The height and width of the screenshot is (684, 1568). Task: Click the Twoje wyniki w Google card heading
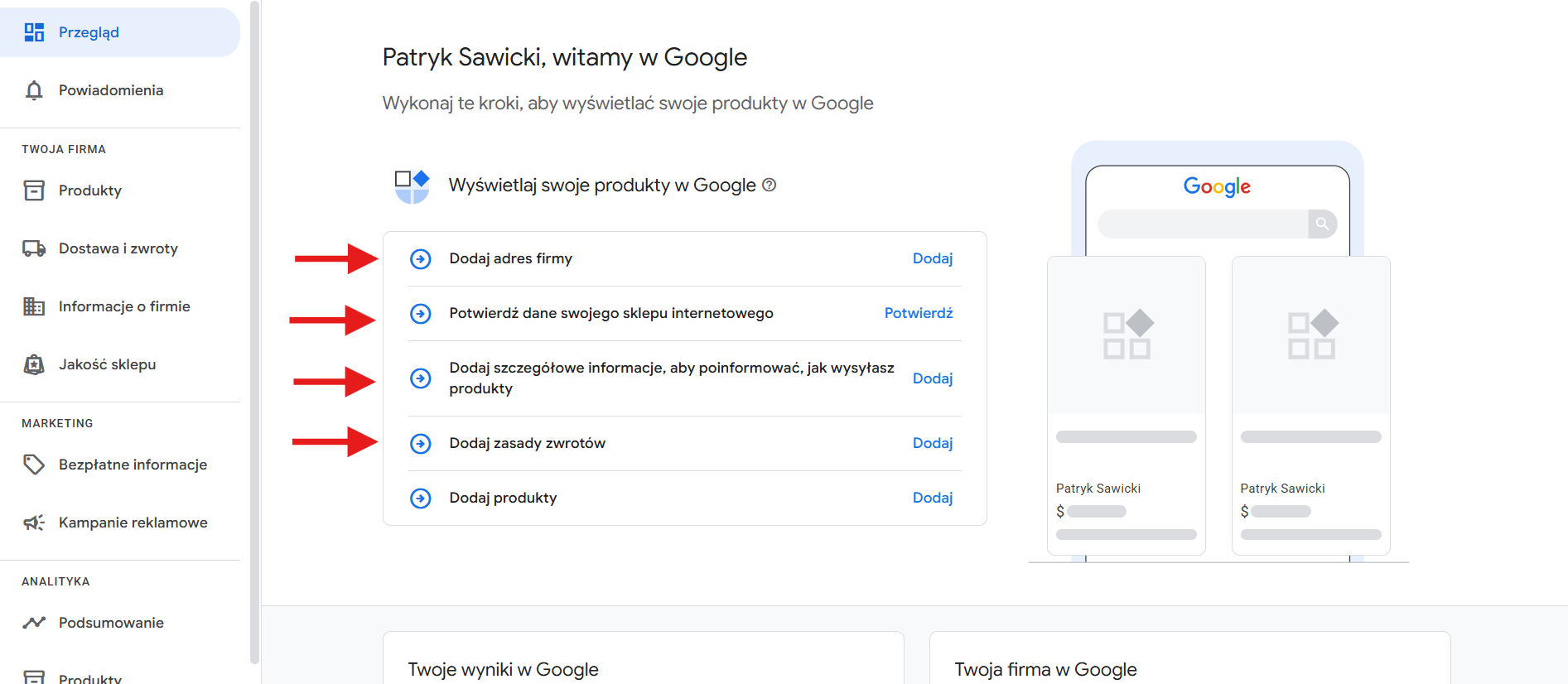pyautogui.click(x=503, y=669)
